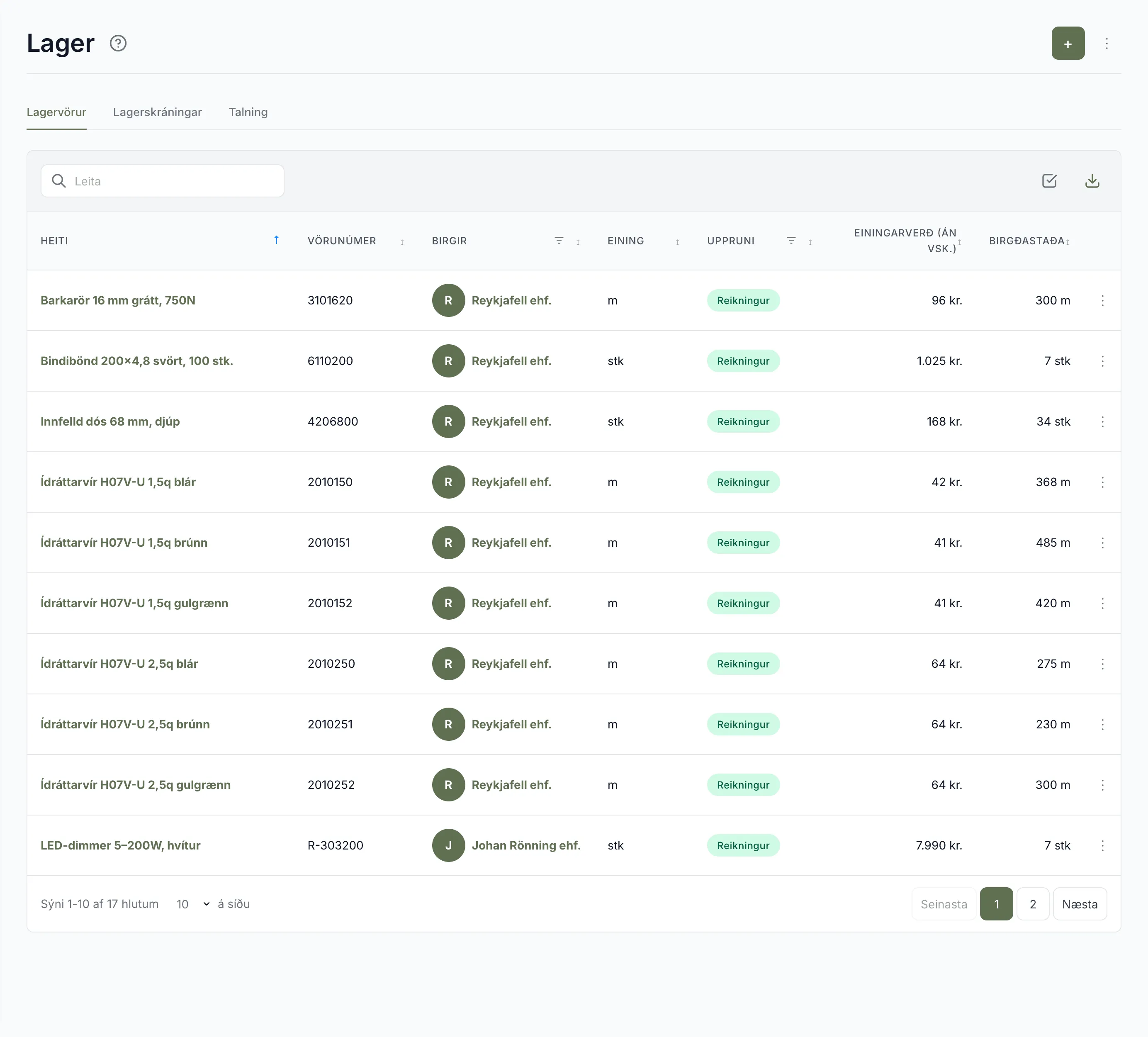Go to page 2
1148x1037 pixels.
point(1033,904)
